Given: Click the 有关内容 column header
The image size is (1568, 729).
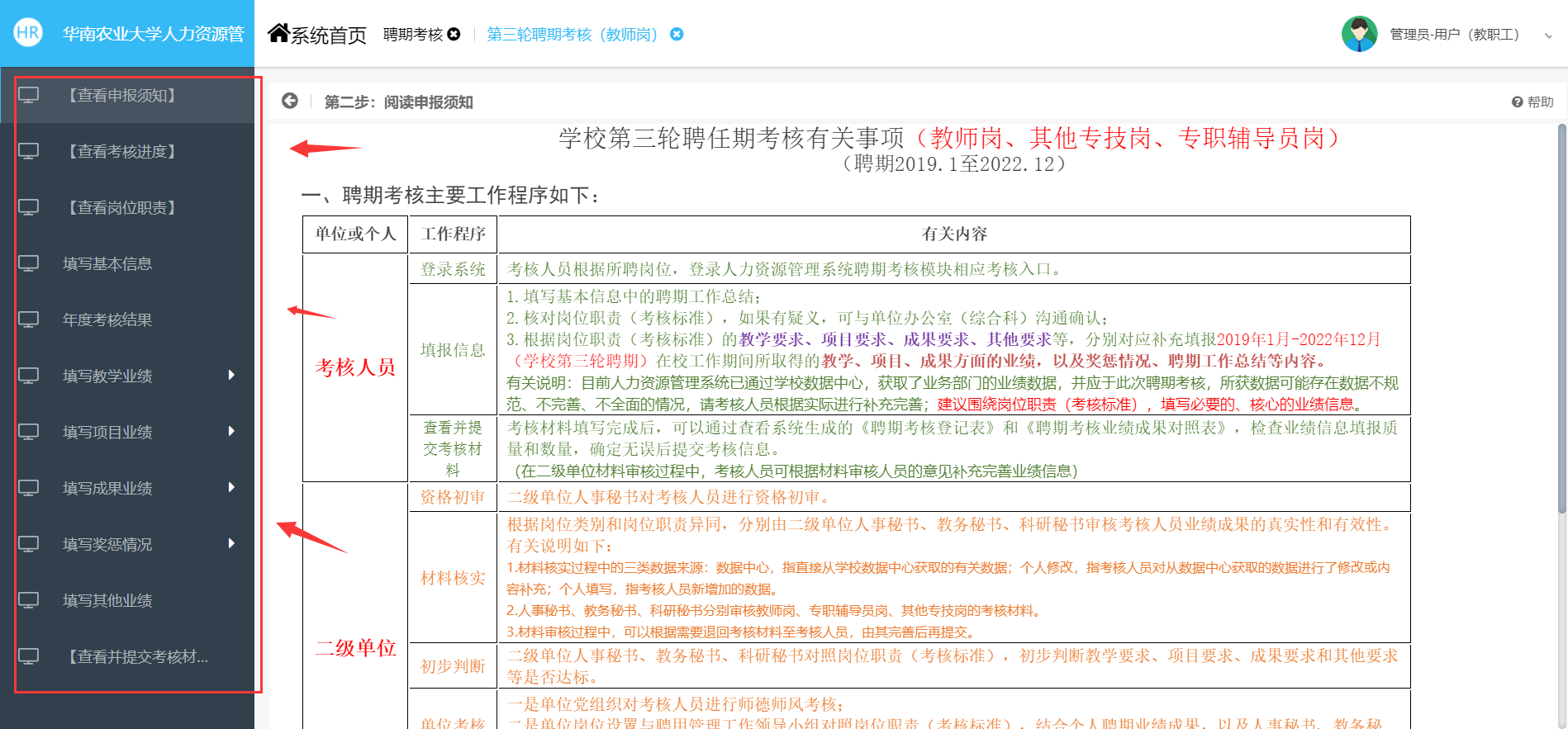Looking at the screenshot, I should [954, 234].
